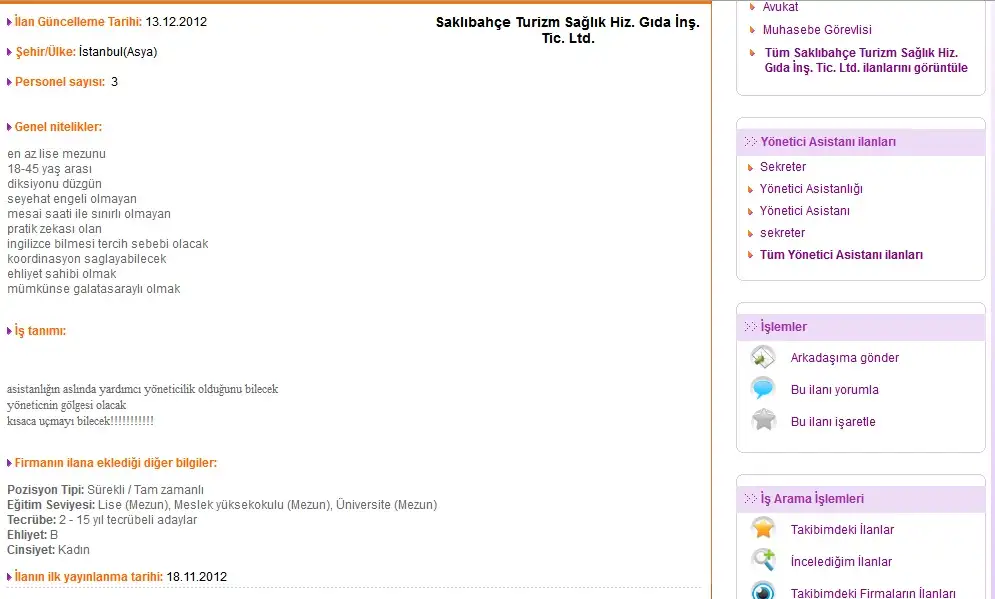Image resolution: width=995 pixels, height=599 pixels.
Task: Click the İşlemler panel header
Action: coord(860,327)
